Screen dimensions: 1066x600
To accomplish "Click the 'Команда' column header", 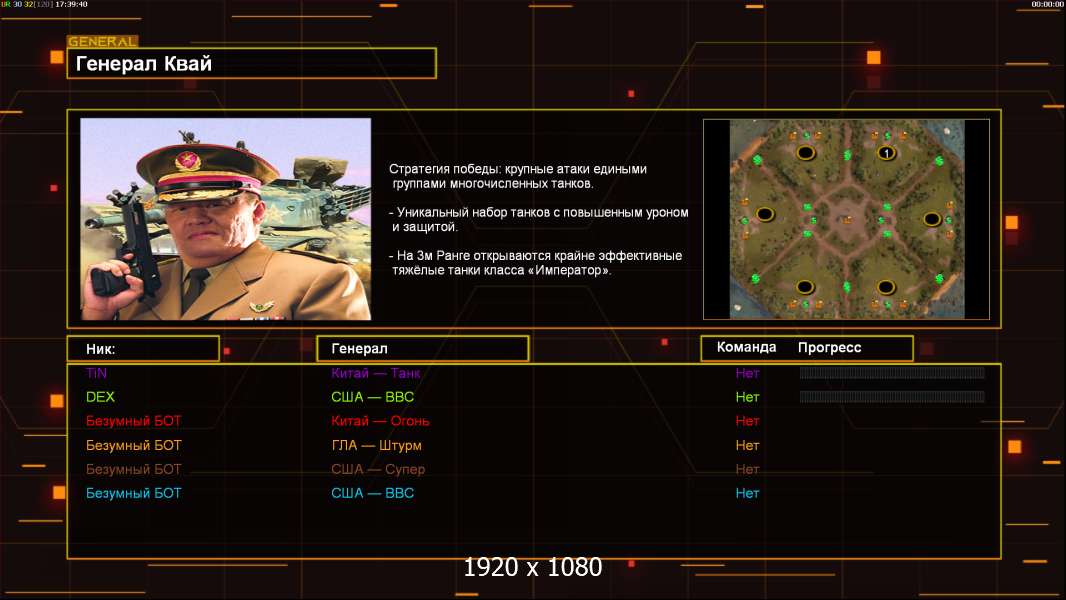I will pyautogui.click(x=746, y=347).
